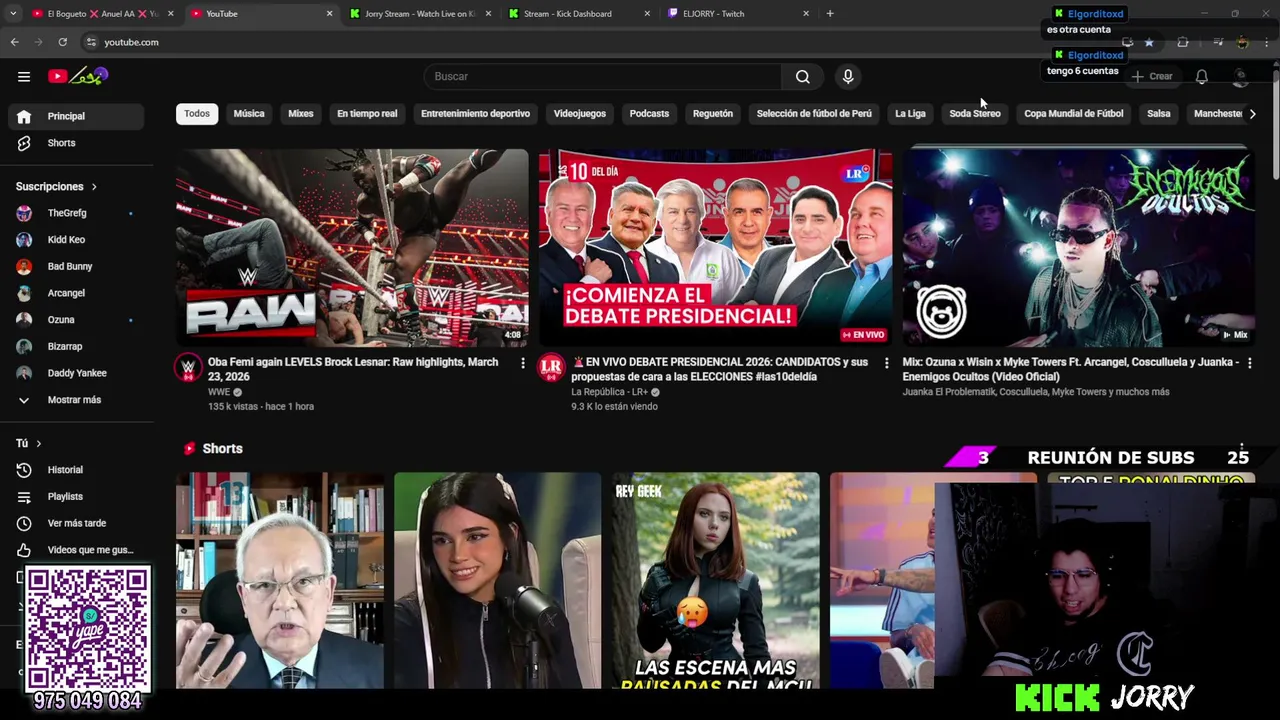Open a new browser tab
The height and width of the screenshot is (720, 1280).
pyautogui.click(x=830, y=14)
